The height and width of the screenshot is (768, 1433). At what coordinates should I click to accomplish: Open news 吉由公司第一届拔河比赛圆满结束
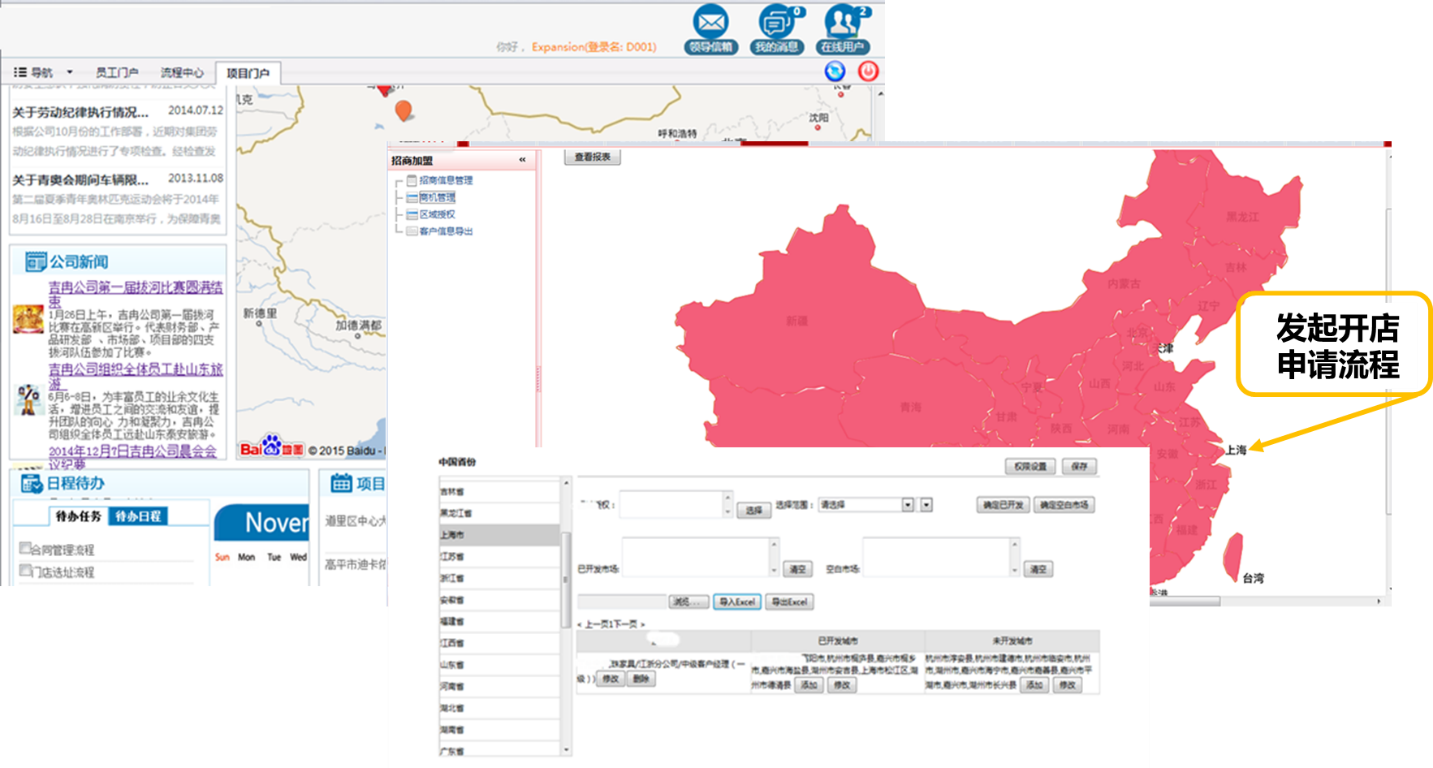pos(136,293)
